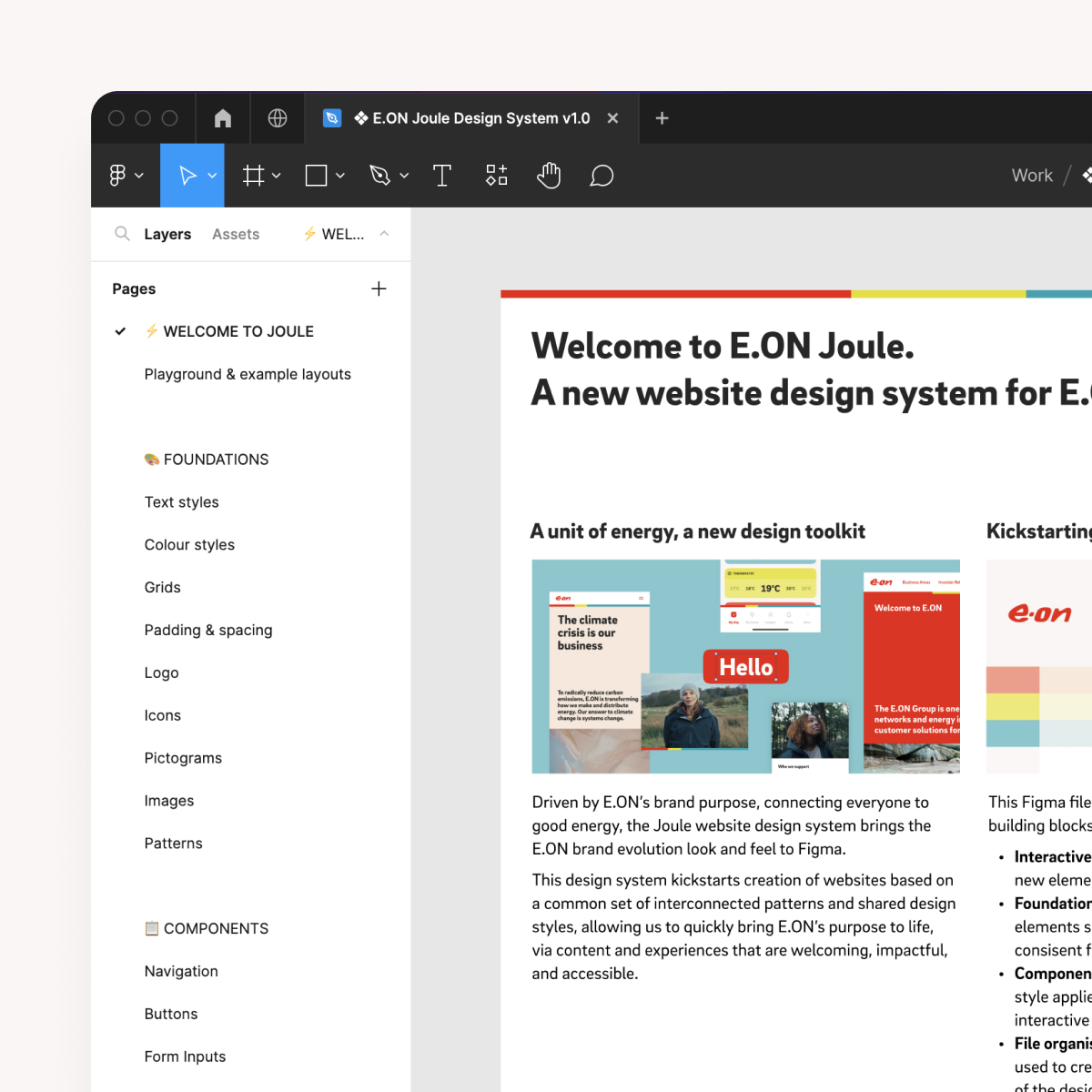Select E.ON Joule Design System tab

tap(472, 118)
